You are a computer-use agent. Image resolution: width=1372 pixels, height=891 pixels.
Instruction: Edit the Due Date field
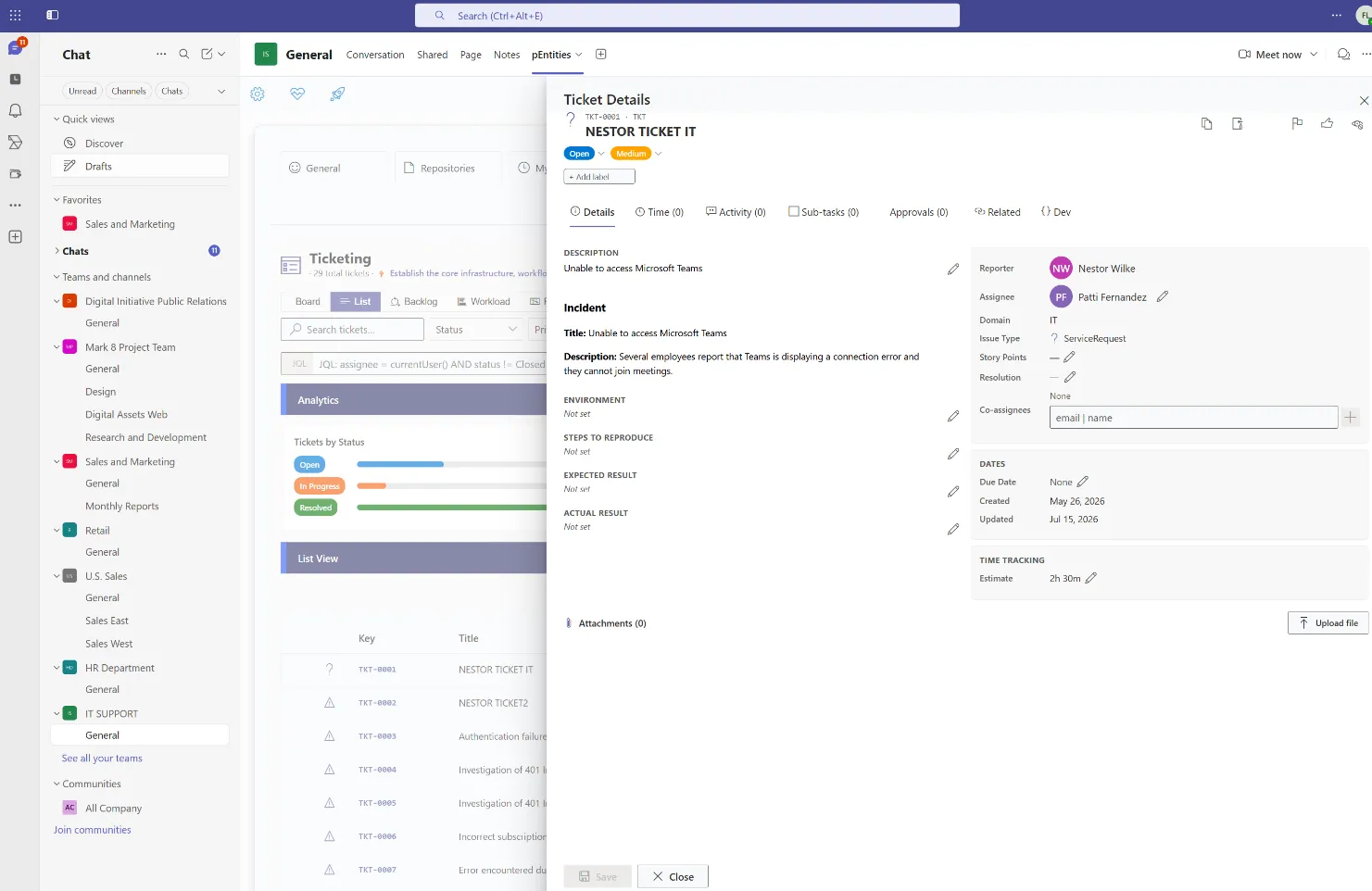click(1083, 482)
